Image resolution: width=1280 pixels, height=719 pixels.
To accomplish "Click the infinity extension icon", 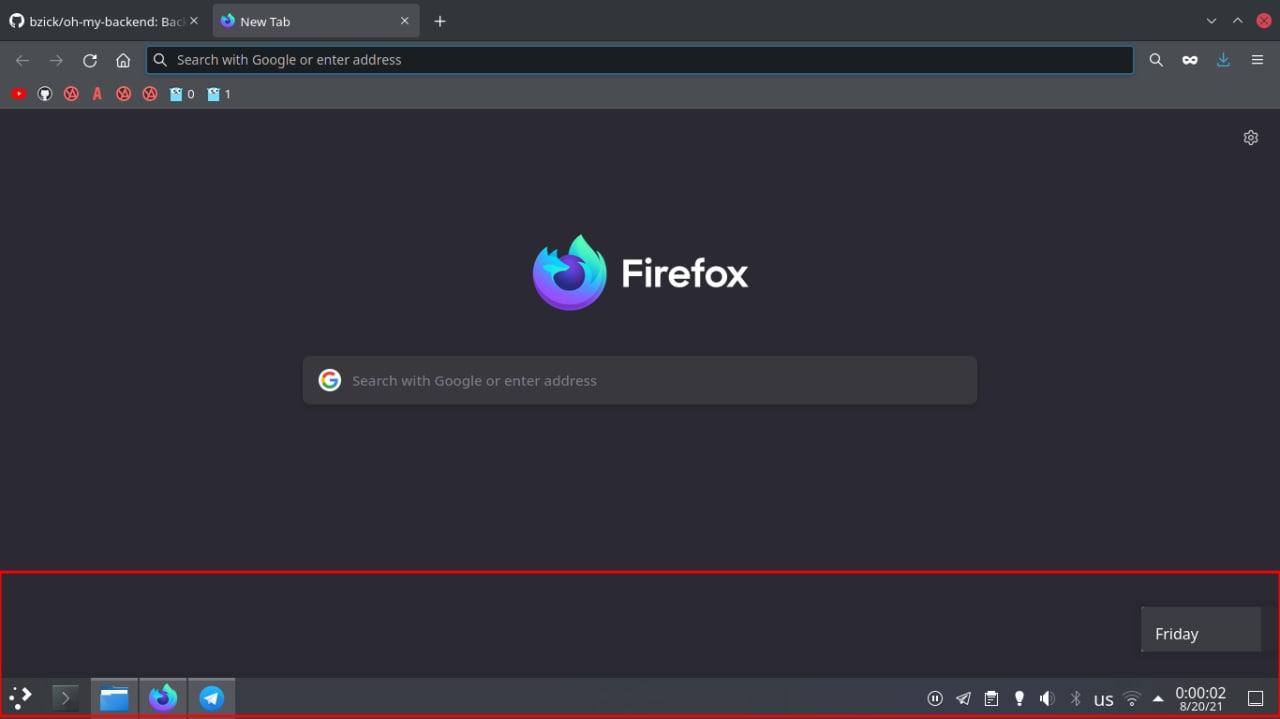I will 1190,60.
